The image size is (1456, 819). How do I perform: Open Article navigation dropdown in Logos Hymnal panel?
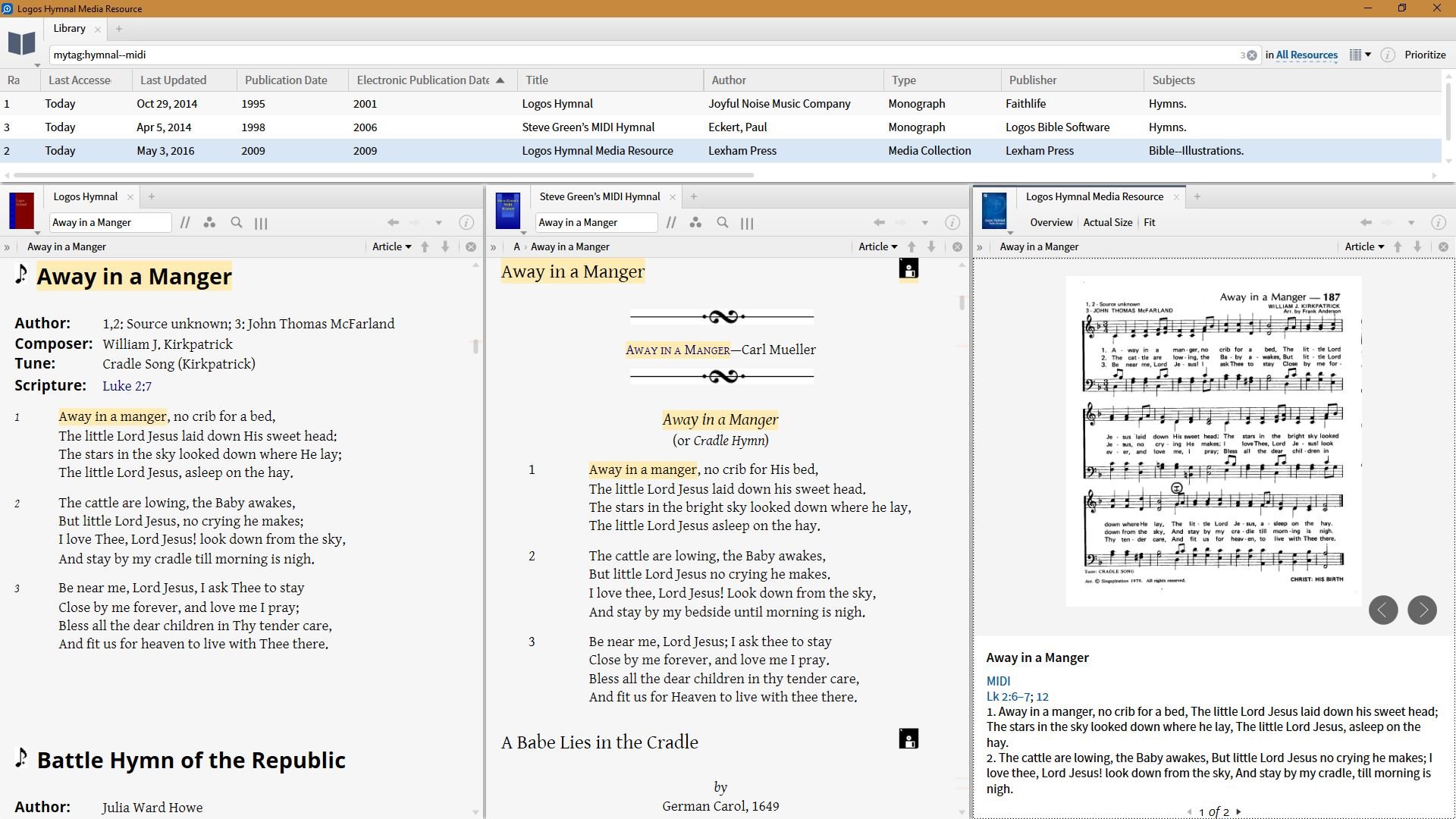392,247
